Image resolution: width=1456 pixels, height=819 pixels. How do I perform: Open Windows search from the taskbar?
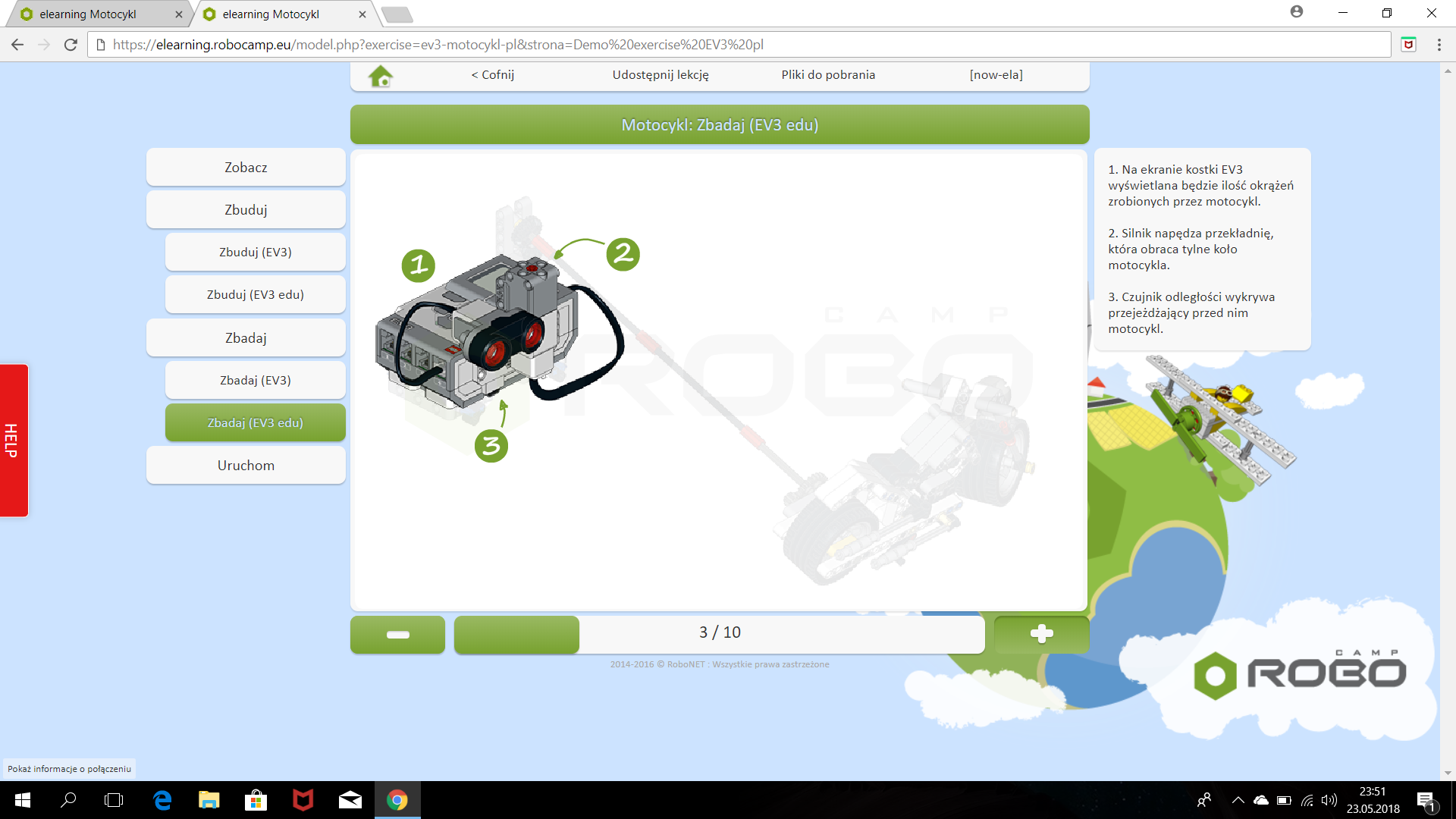pyautogui.click(x=68, y=800)
